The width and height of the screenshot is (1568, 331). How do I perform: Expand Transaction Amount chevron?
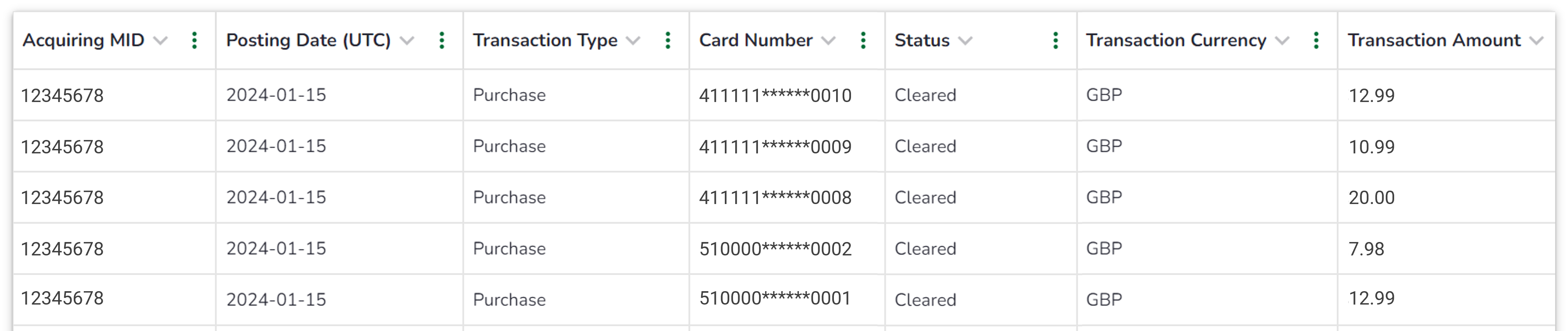tap(1536, 41)
